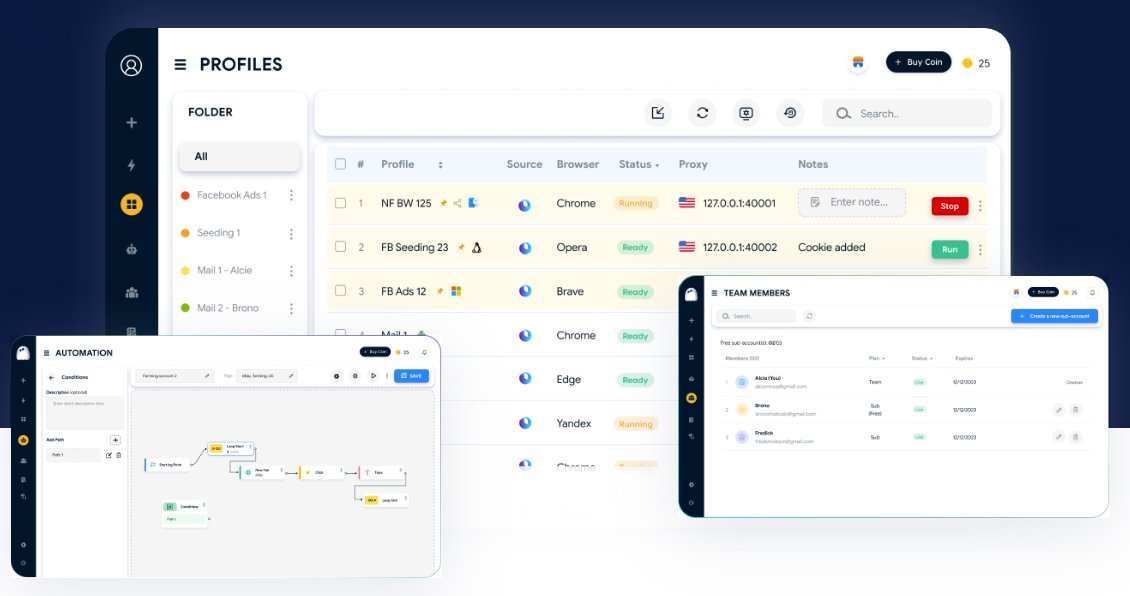Open the hamburger menu next to PROFILES
Image resolution: width=1130 pixels, height=596 pixels.
[180, 63]
